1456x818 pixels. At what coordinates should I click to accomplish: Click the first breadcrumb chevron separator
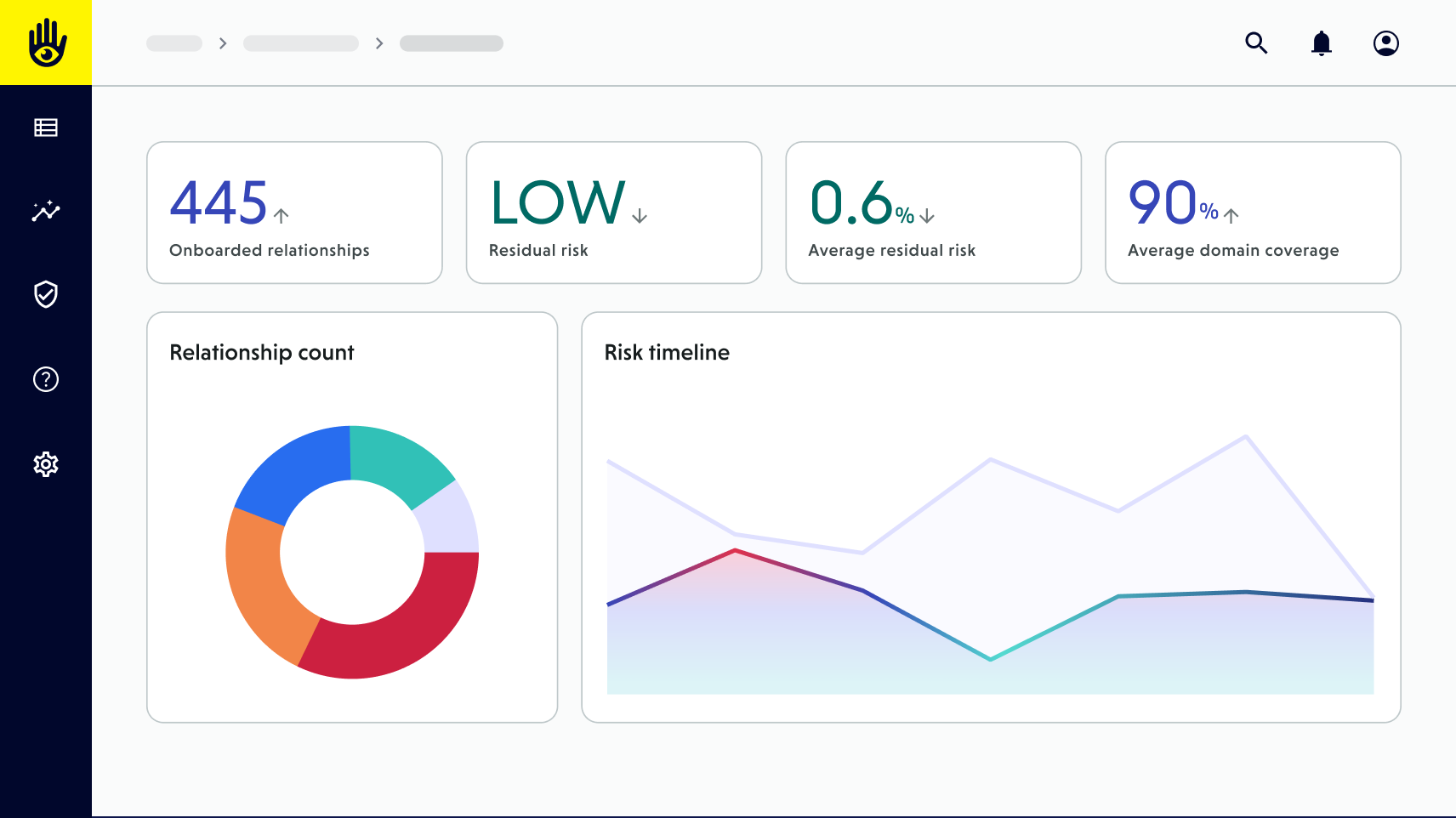pyautogui.click(x=223, y=43)
